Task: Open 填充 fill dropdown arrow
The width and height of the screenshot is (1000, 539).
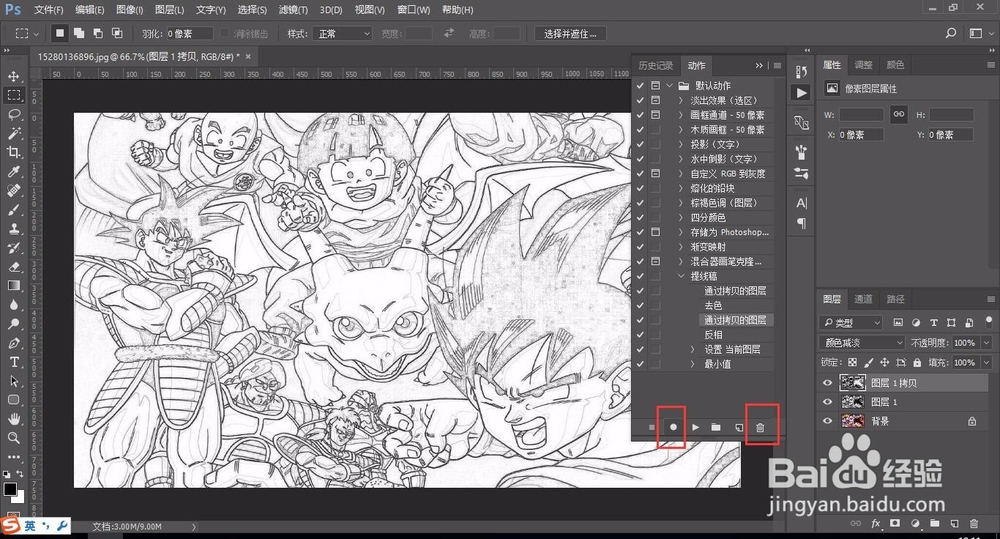Action: 986,362
